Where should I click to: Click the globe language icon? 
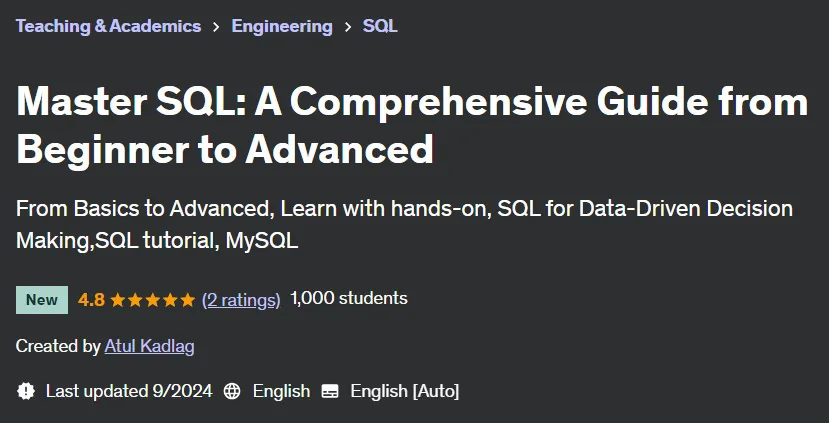(x=232, y=391)
